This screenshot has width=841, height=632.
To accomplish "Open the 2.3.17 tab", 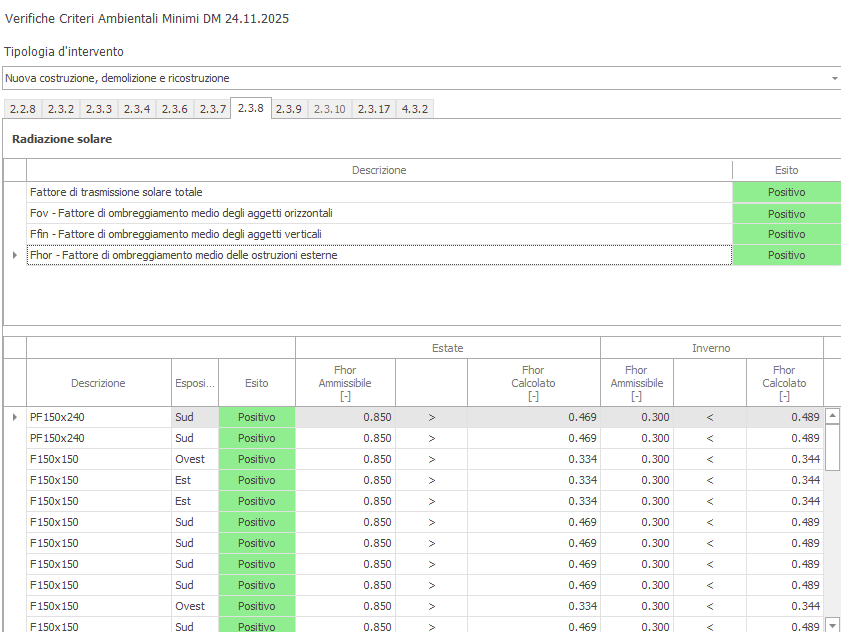I will [x=374, y=109].
